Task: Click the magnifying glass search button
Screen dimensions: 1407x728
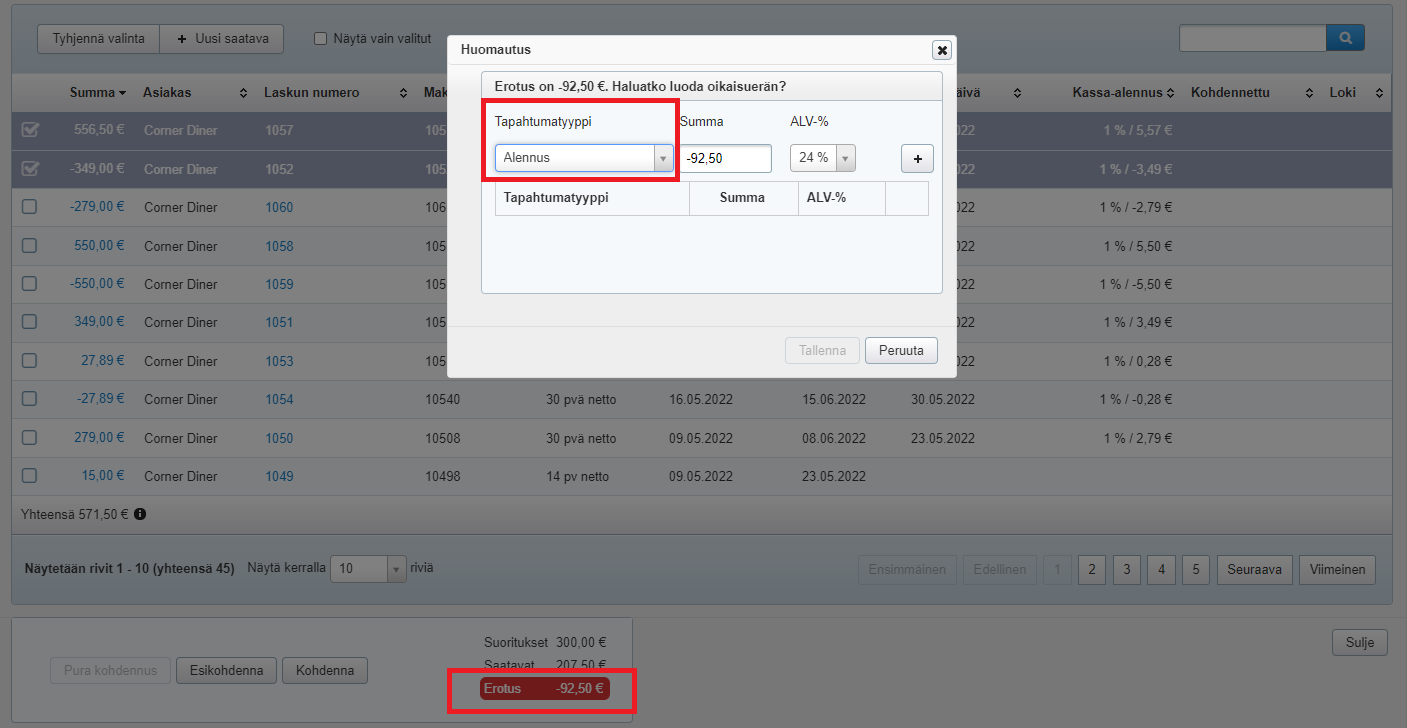Action: point(1345,38)
